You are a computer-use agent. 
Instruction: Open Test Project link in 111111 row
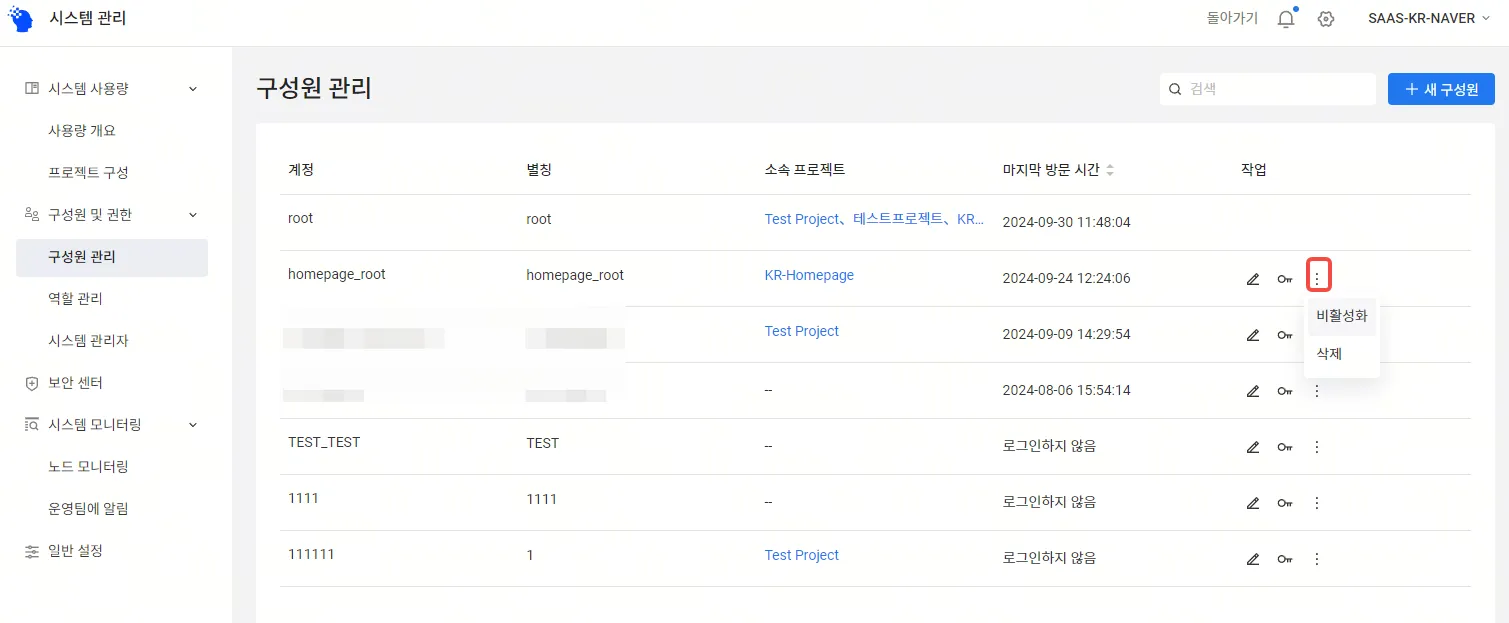coord(802,555)
